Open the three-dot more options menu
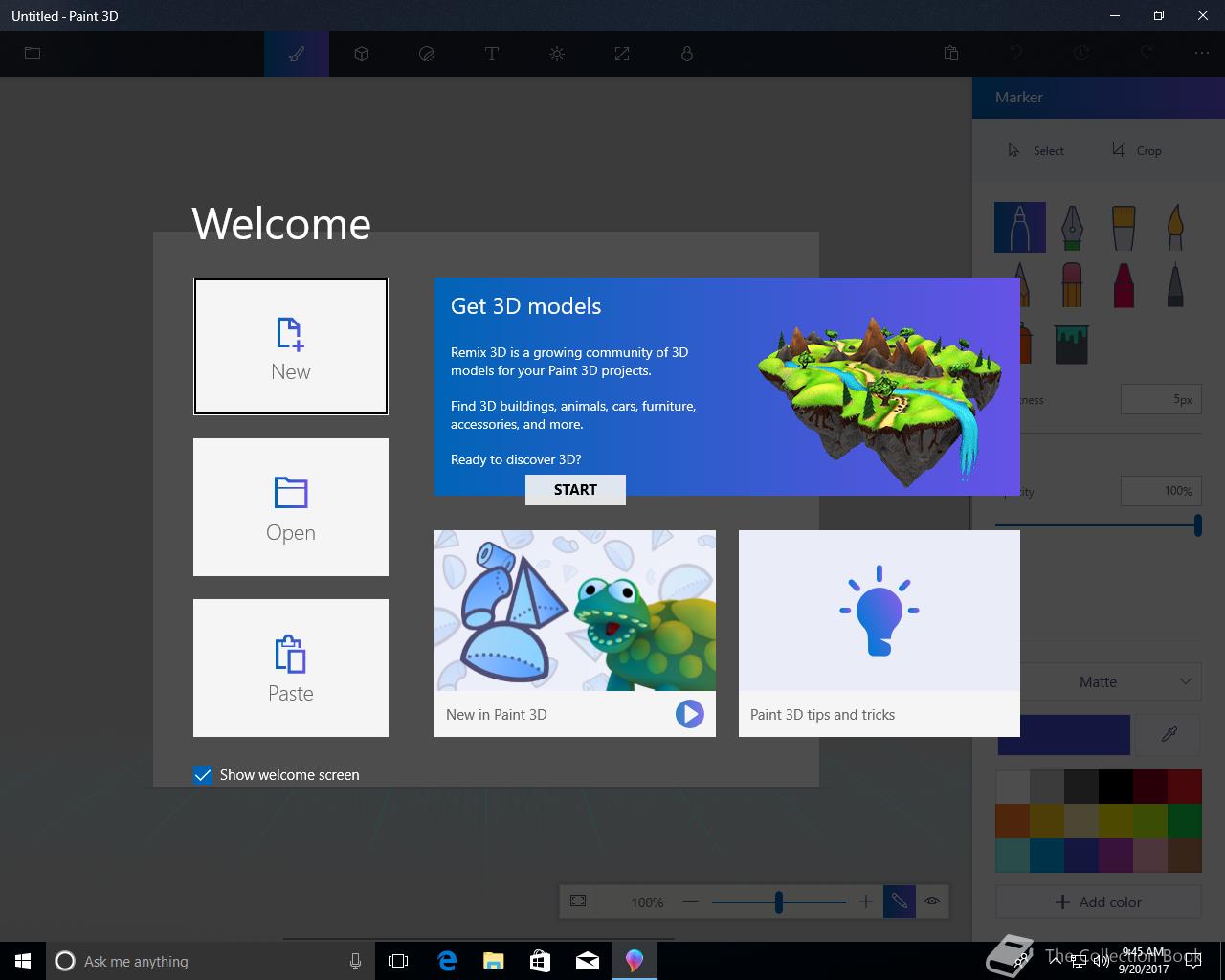 click(x=1202, y=54)
